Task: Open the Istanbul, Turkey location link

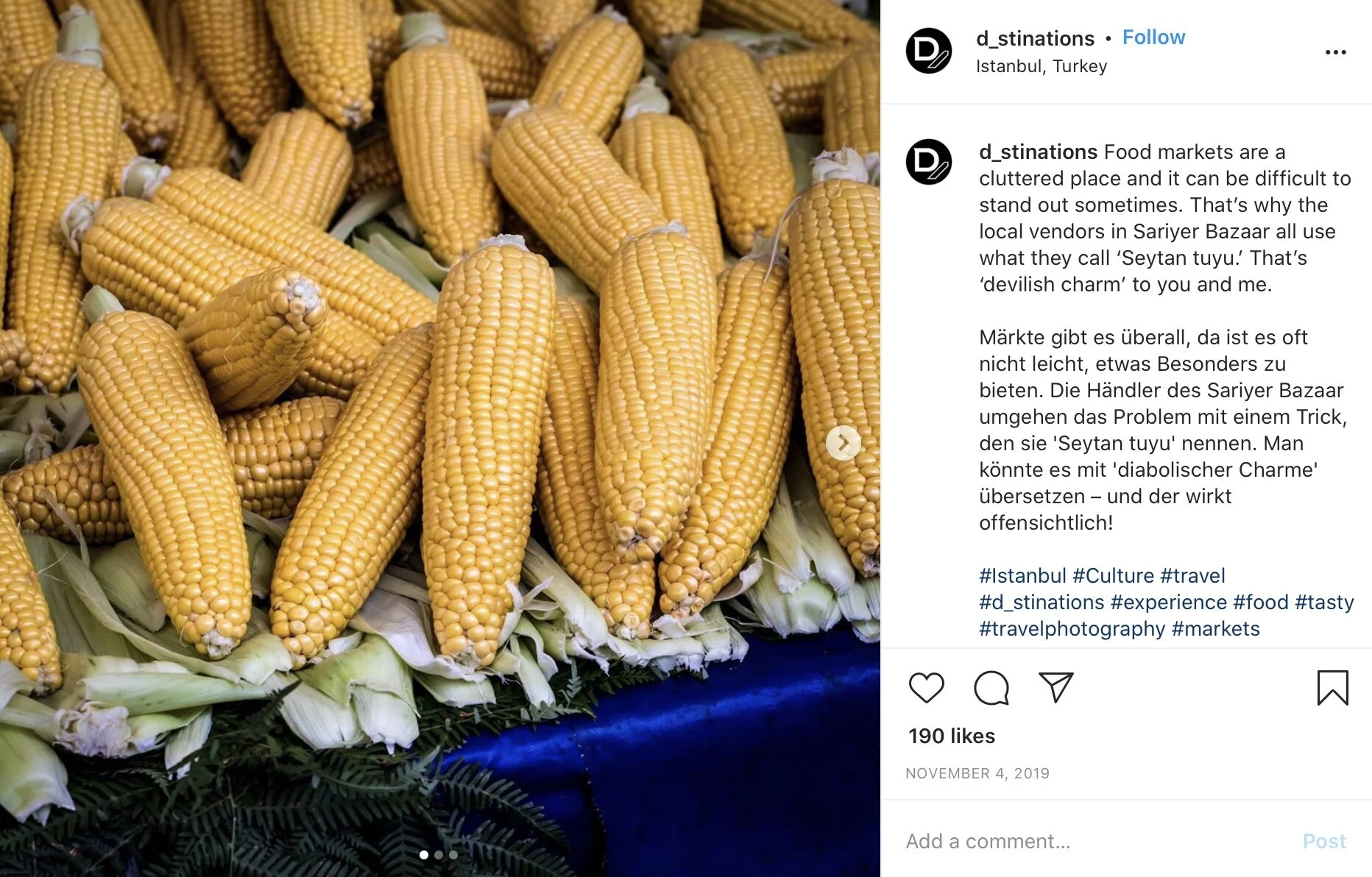Action: pos(1041,66)
